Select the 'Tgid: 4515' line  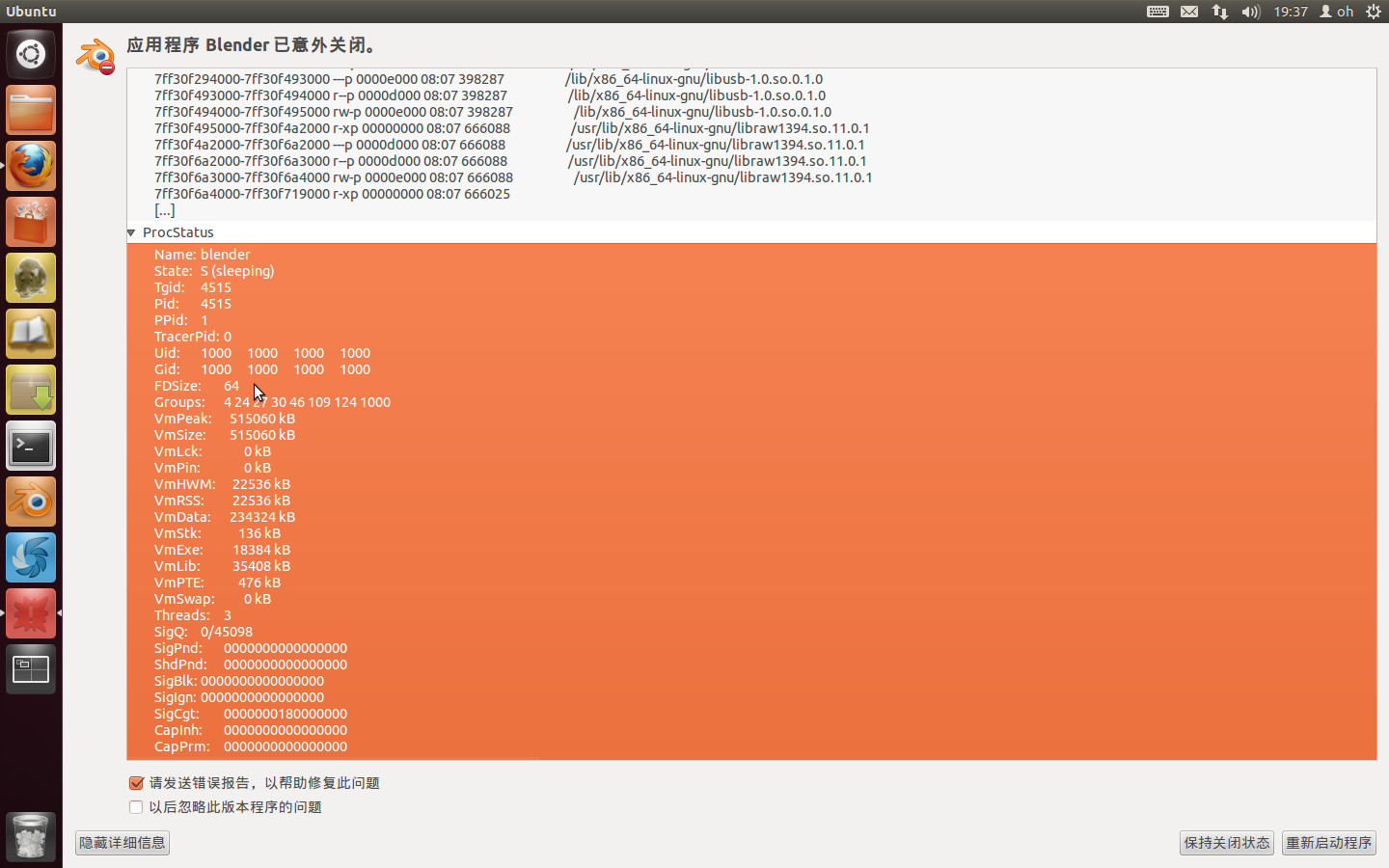193,287
